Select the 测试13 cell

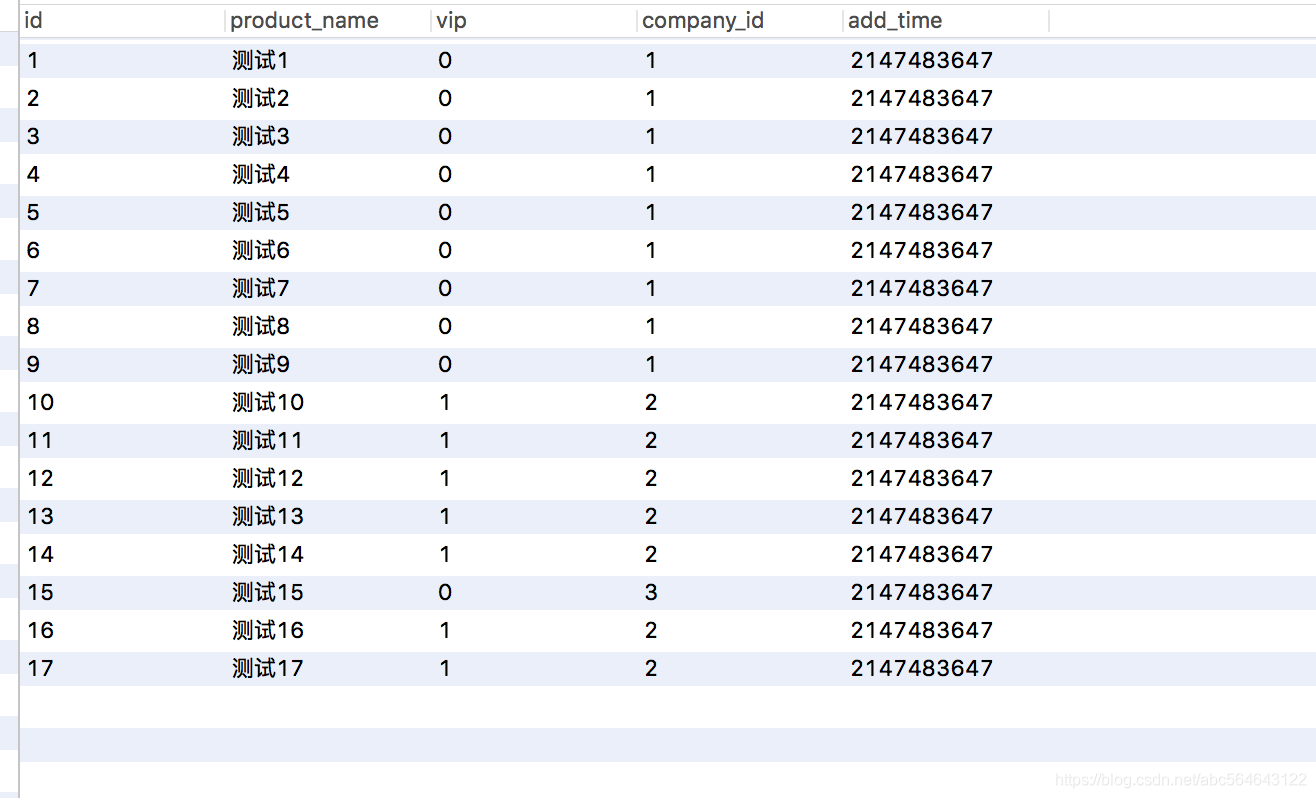click(x=268, y=517)
